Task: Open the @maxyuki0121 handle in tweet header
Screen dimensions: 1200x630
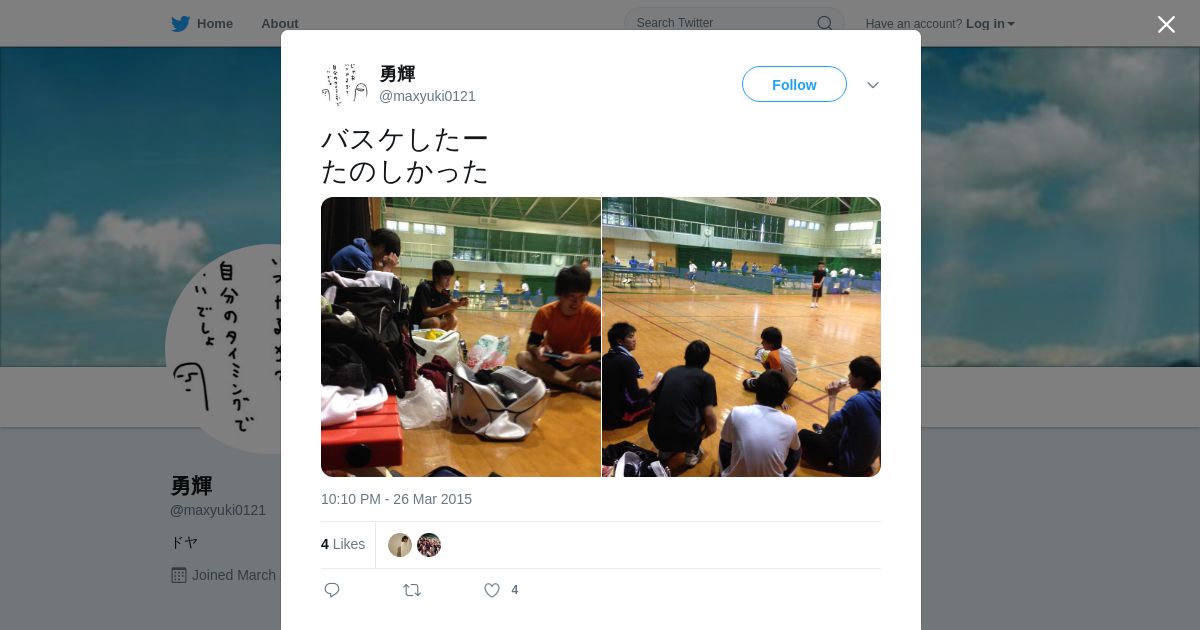Action: pos(427,96)
